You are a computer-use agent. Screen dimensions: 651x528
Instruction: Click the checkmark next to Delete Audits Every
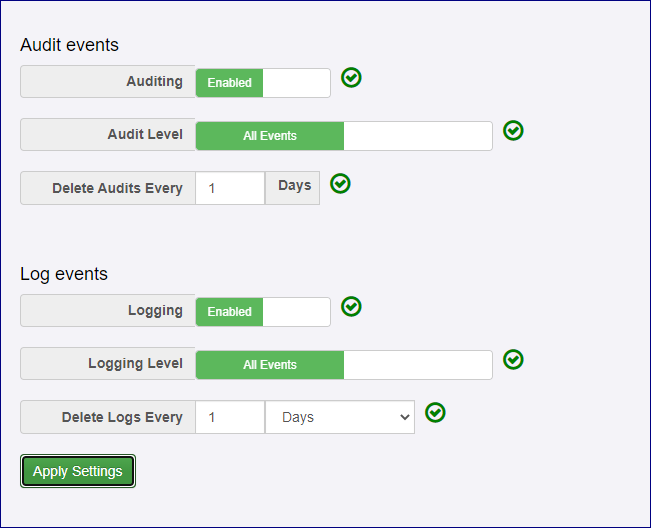point(340,184)
